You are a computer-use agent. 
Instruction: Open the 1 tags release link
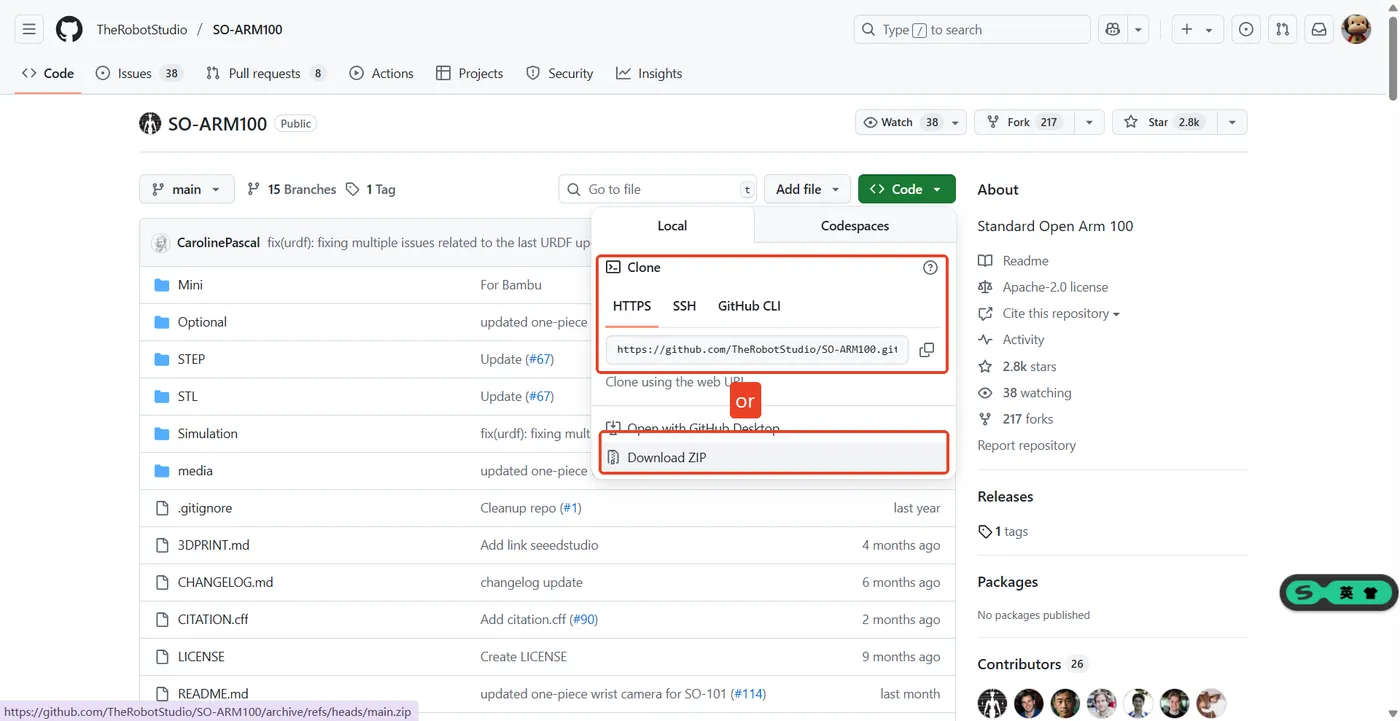(1003, 531)
